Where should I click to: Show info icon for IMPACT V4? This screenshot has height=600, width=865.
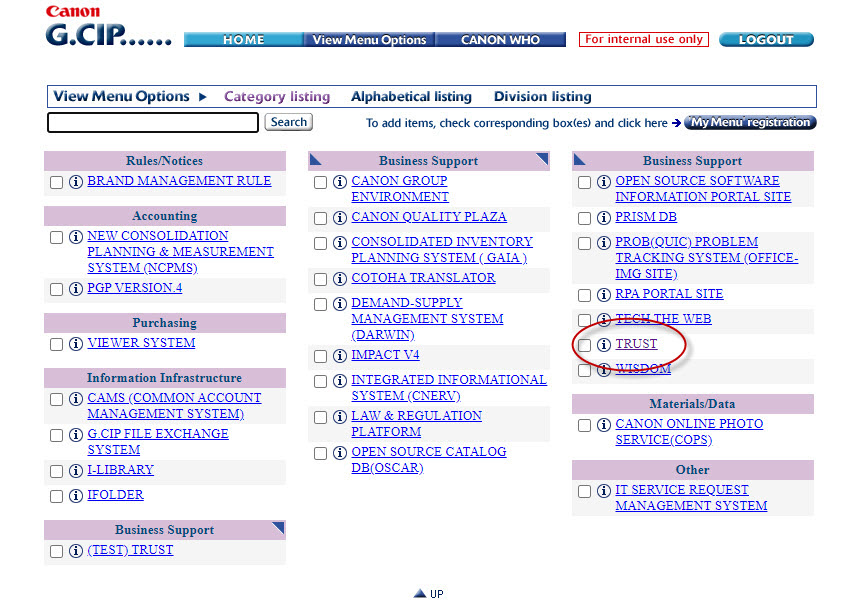(x=340, y=356)
